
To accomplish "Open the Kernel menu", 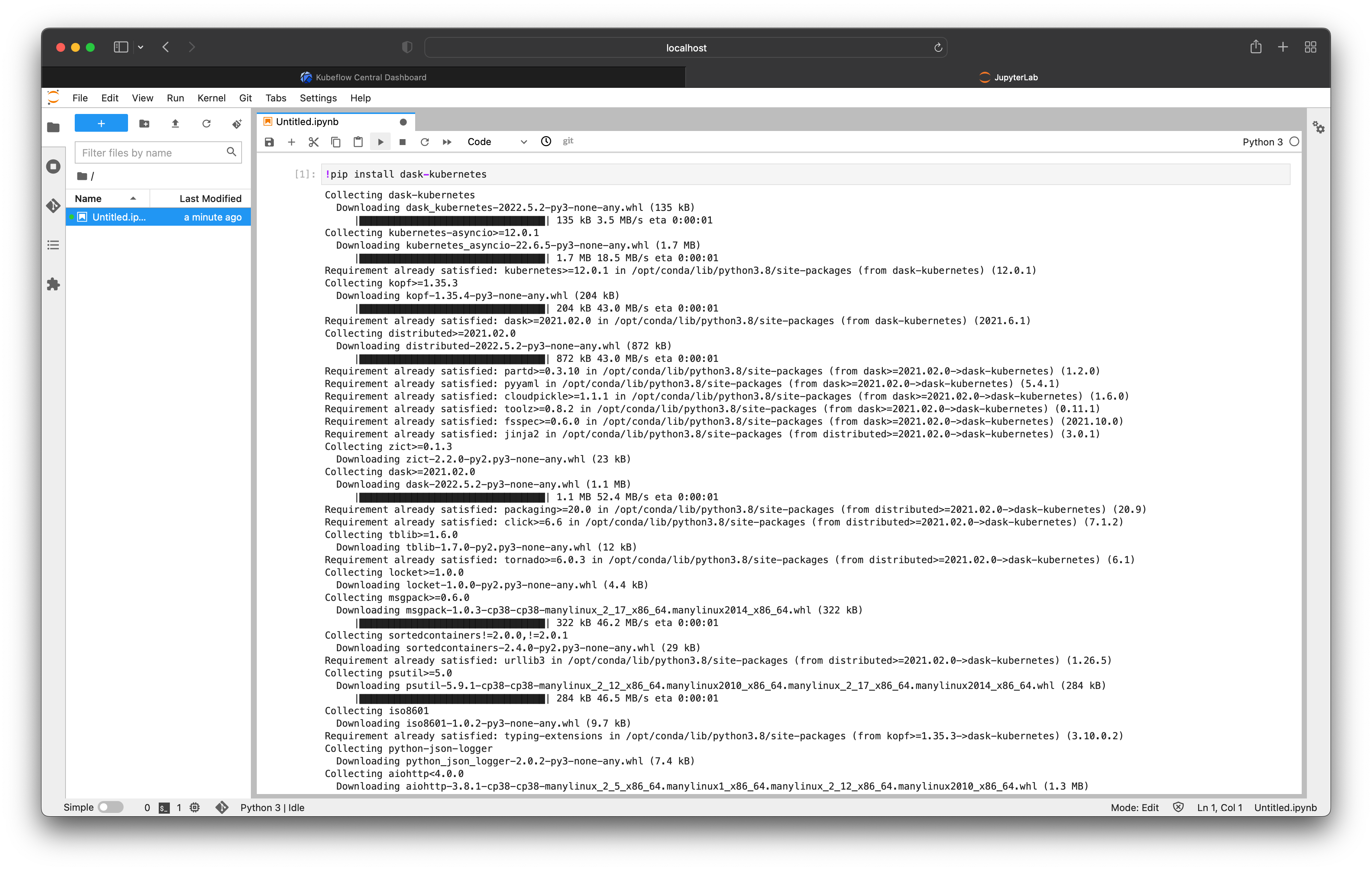I will point(211,98).
